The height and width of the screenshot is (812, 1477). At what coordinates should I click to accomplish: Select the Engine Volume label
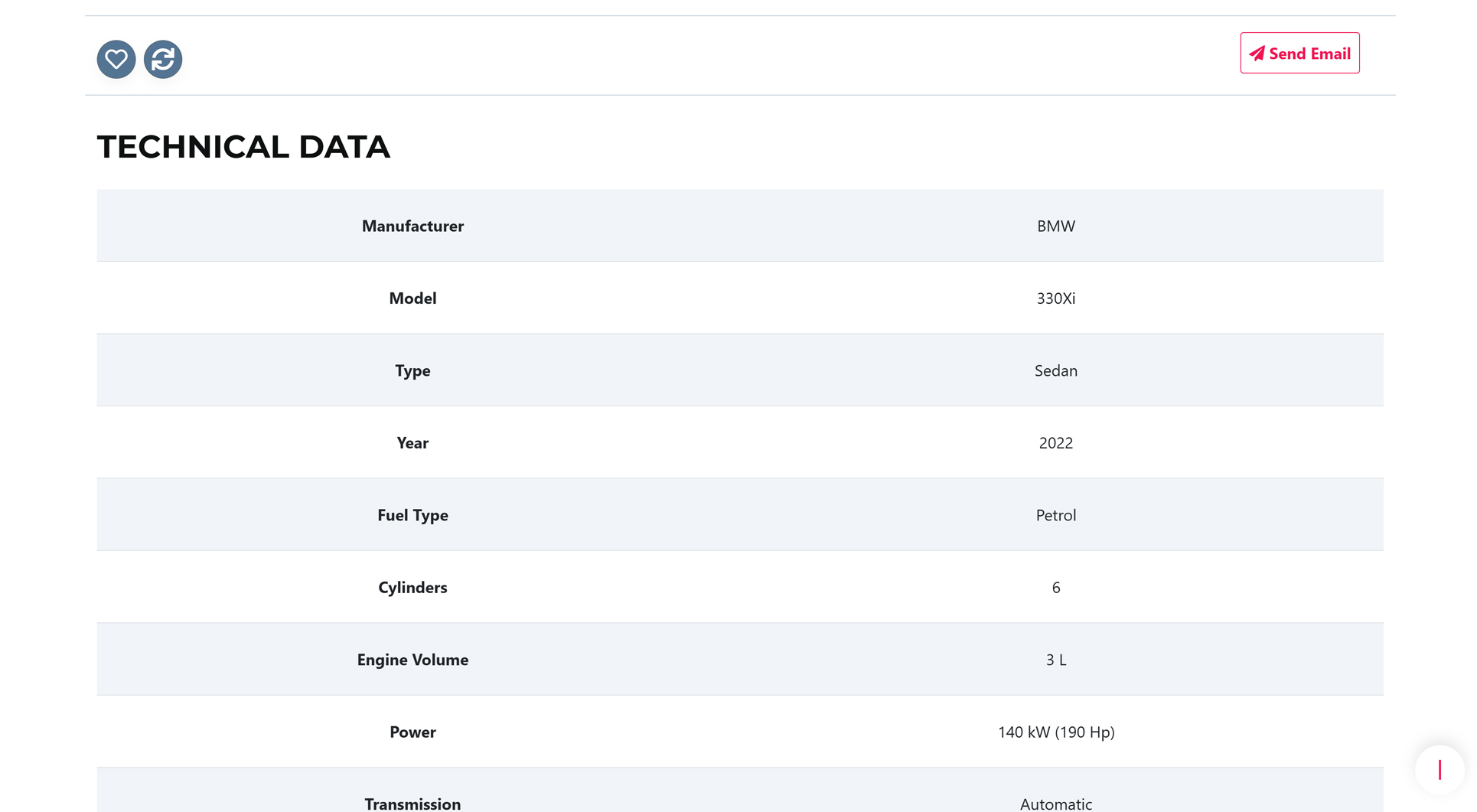pos(412,660)
